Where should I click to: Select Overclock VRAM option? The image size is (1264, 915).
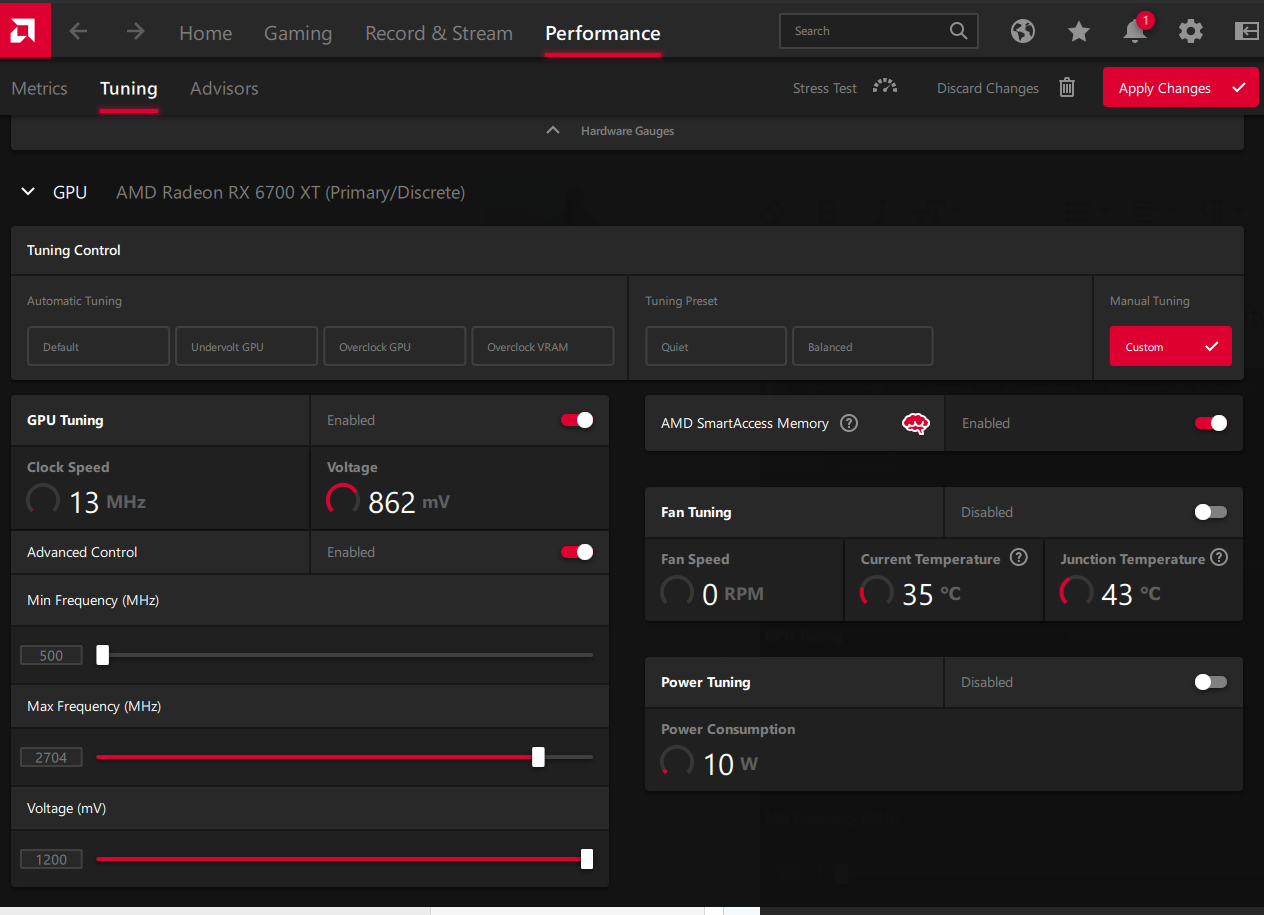542,346
